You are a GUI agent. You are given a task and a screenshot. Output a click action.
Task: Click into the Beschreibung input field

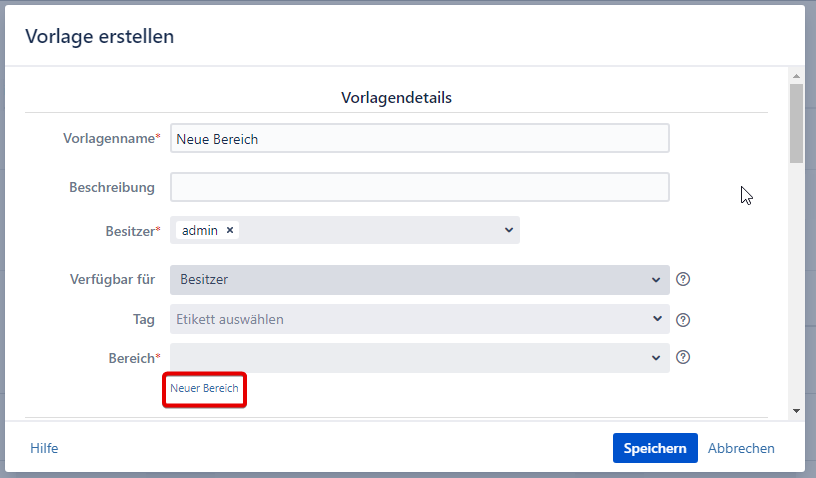[x=420, y=187]
